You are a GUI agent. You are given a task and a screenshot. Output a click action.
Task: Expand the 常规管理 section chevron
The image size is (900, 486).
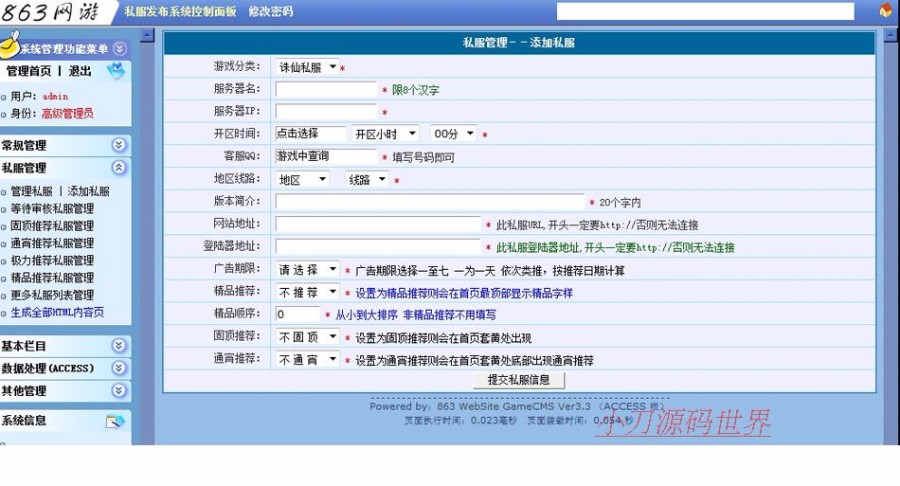click(x=119, y=145)
